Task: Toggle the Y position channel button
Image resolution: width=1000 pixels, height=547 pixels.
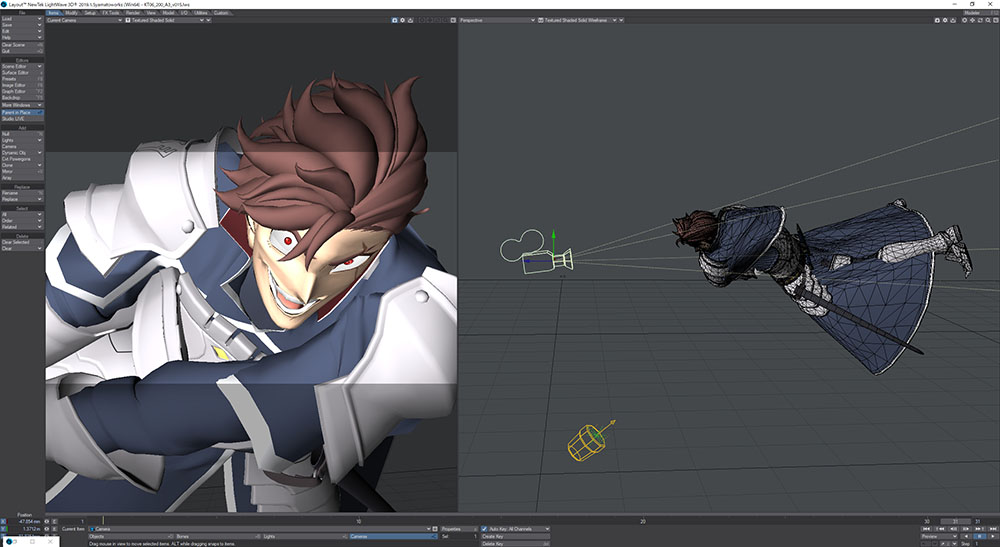Action: (x=3, y=529)
